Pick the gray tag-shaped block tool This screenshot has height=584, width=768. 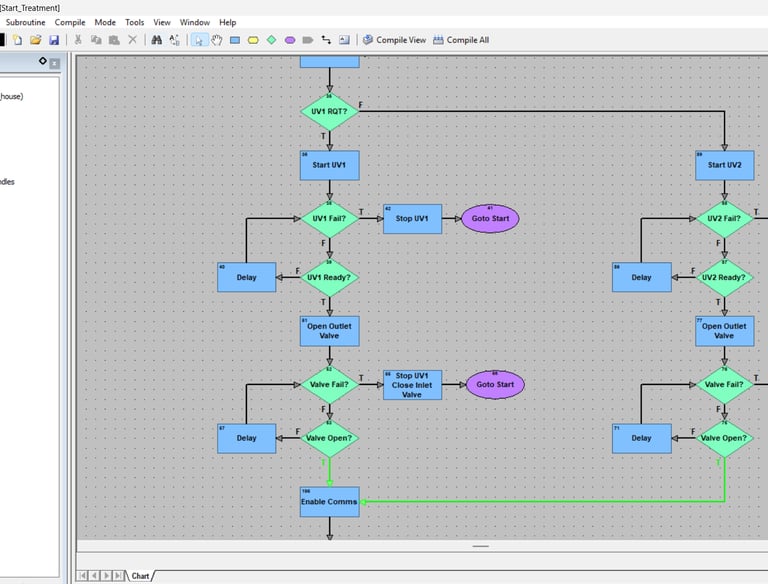(x=308, y=40)
